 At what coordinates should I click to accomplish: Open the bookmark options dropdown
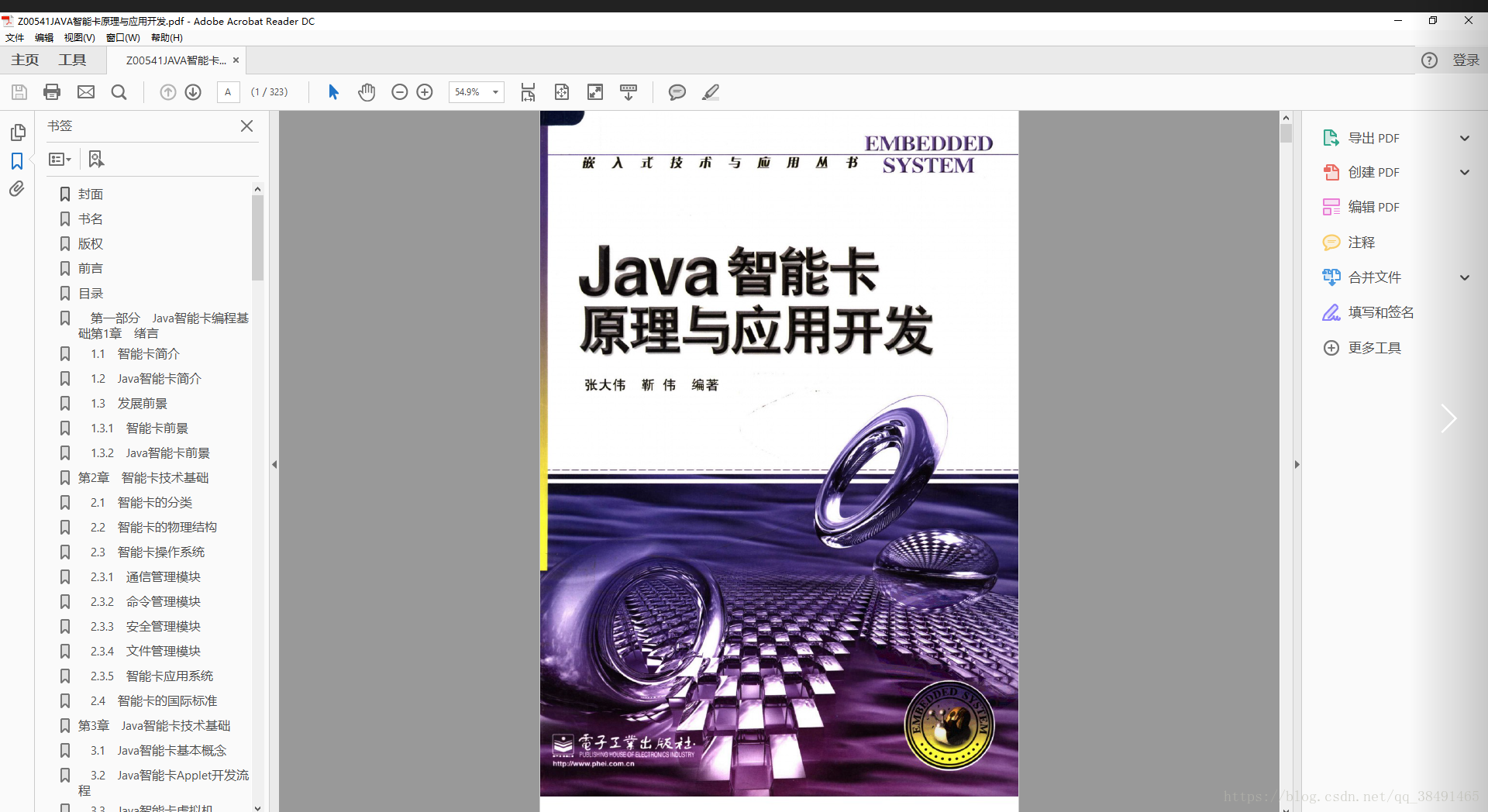pyautogui.click(x=60, y=159)
